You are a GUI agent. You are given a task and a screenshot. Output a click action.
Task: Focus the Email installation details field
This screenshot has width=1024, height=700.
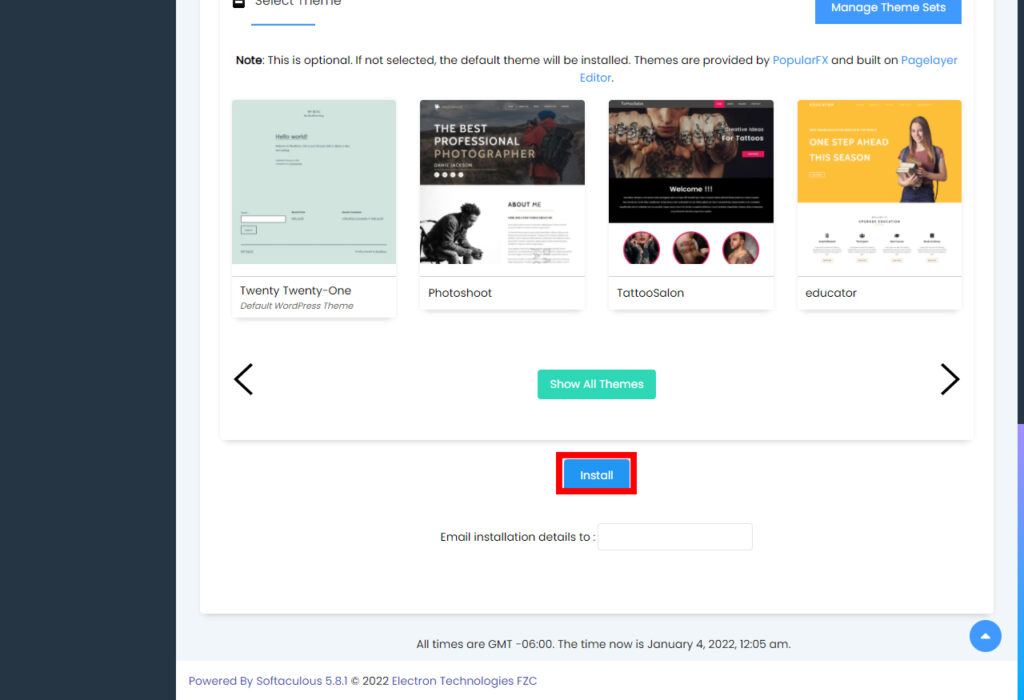click(675, 537)
